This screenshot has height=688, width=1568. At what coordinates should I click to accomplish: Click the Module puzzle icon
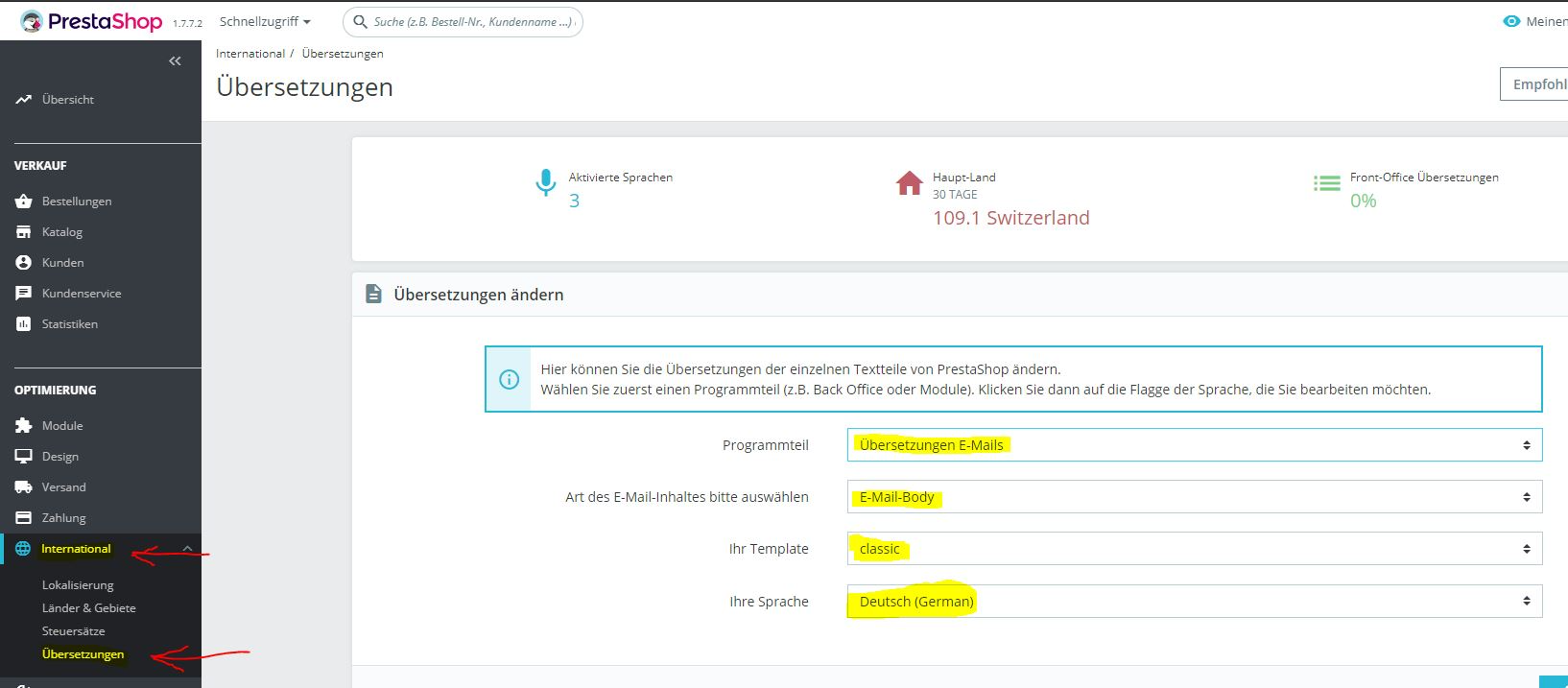pyautogui.click(x=23, y=426)
